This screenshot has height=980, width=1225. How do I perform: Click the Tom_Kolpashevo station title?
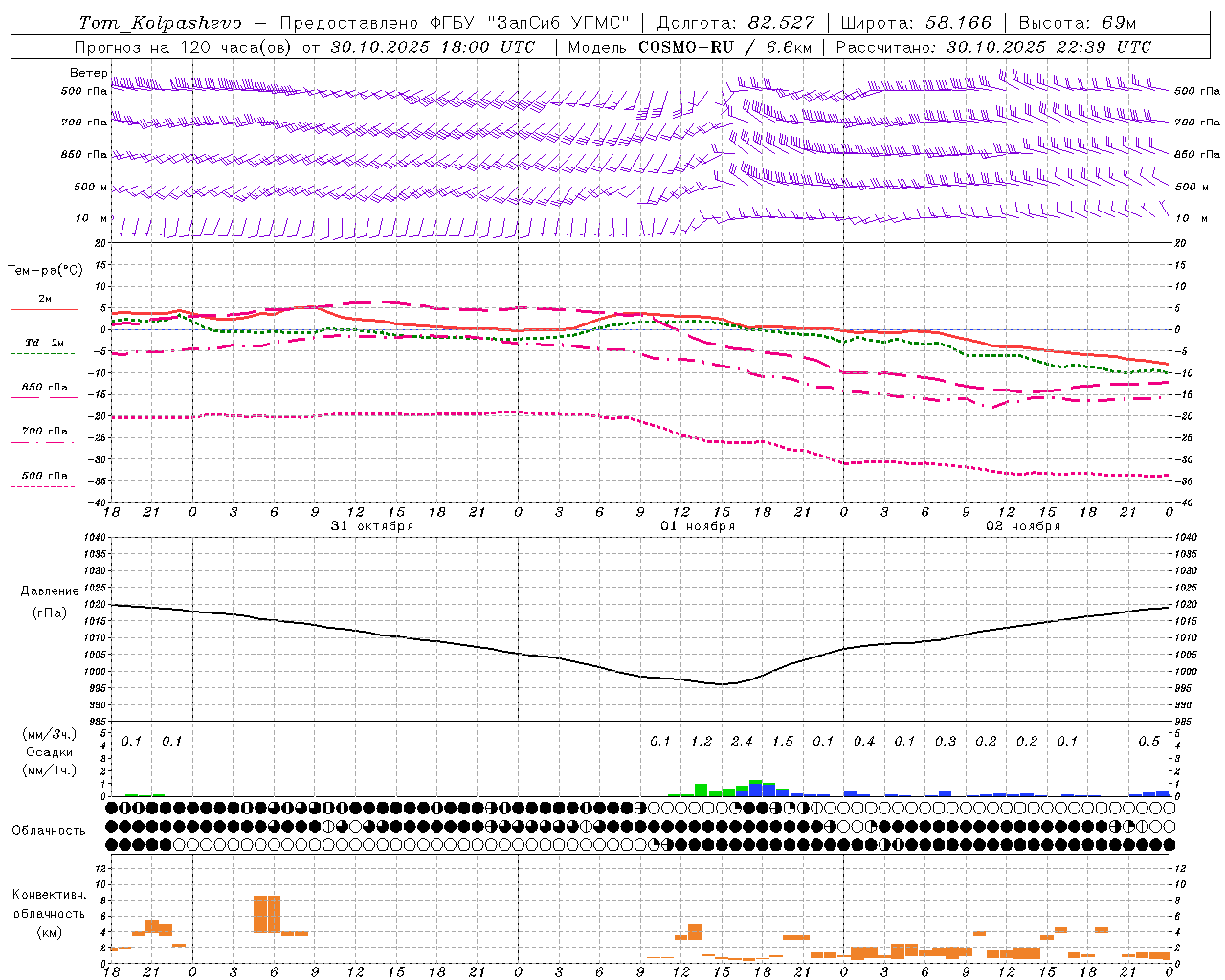pos(161,23)
